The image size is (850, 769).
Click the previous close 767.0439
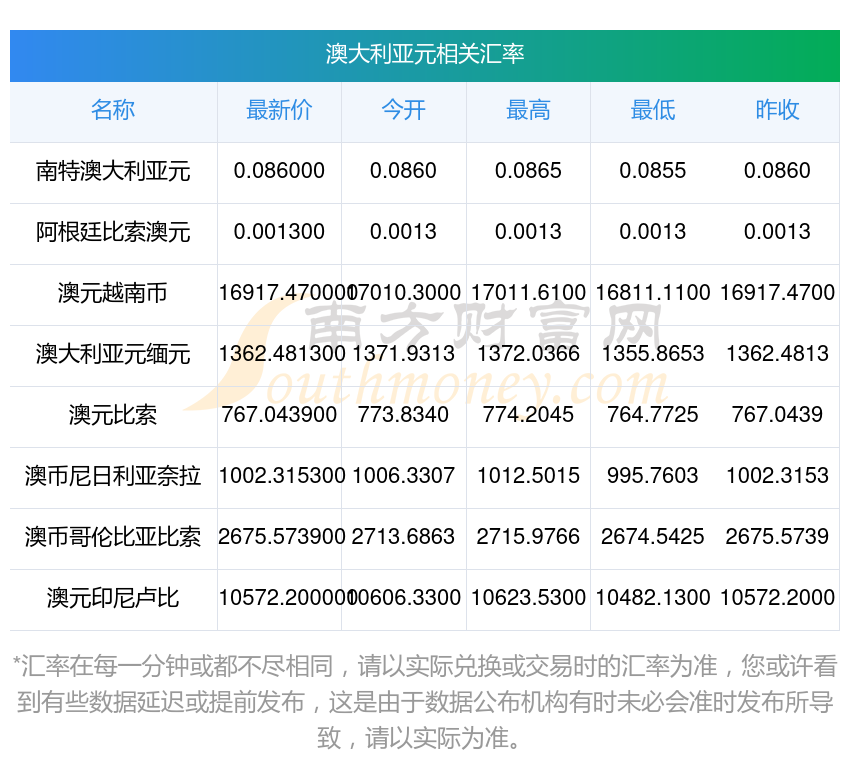(x=777, y=415)
